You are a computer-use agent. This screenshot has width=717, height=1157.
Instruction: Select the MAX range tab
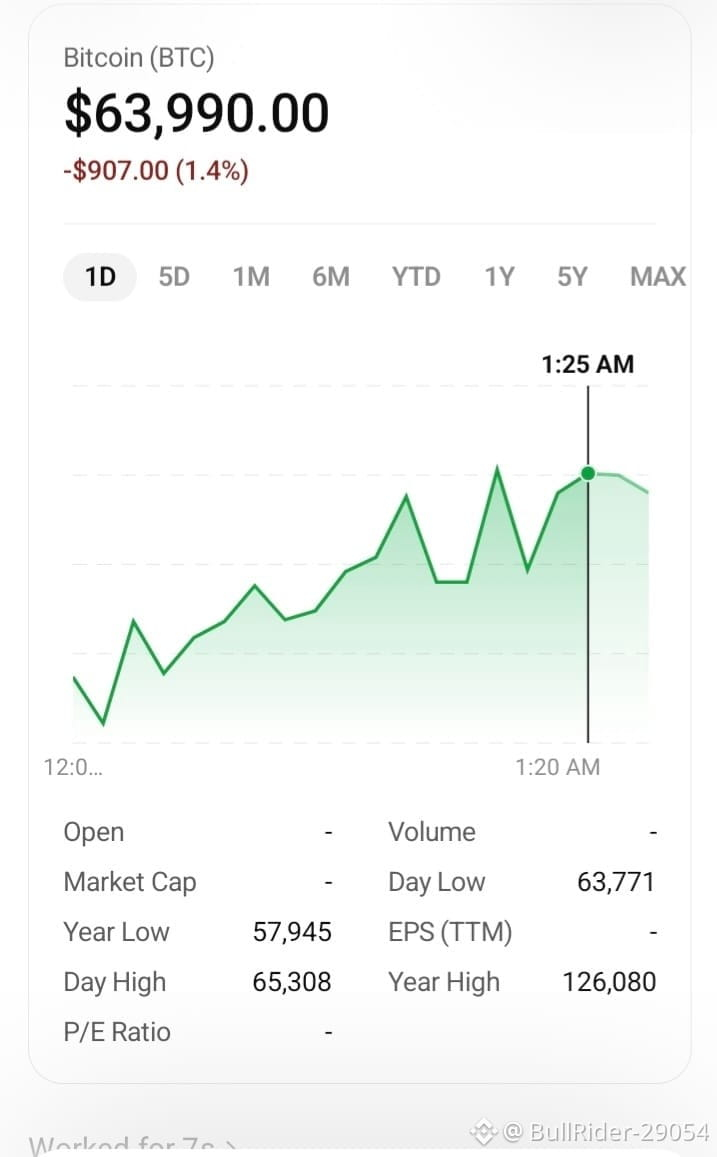pyautogui.click(x=658, y=277)
